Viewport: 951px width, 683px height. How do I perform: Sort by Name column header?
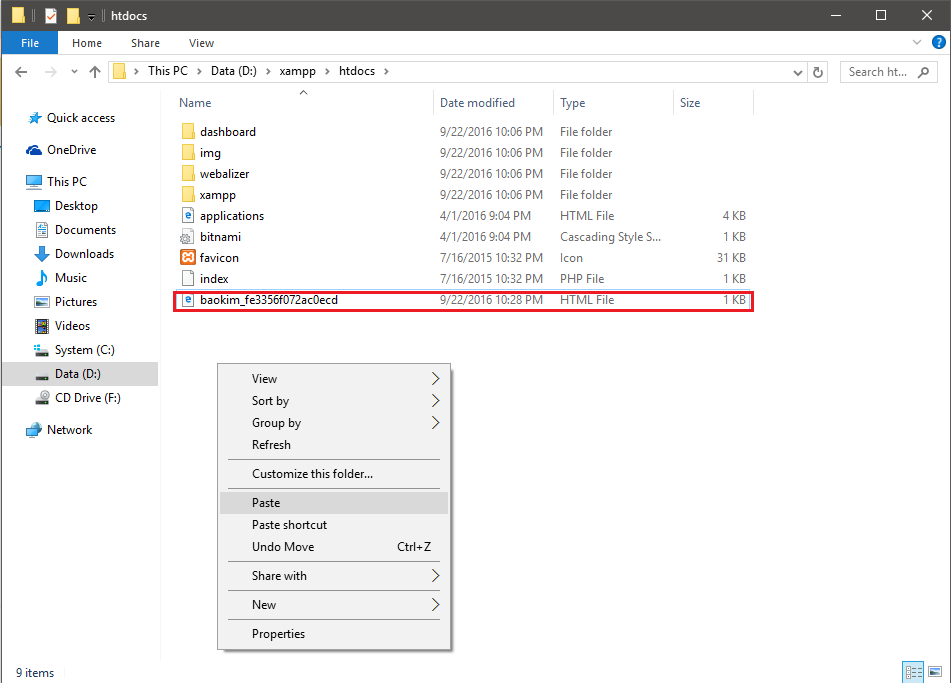(303, 103)
